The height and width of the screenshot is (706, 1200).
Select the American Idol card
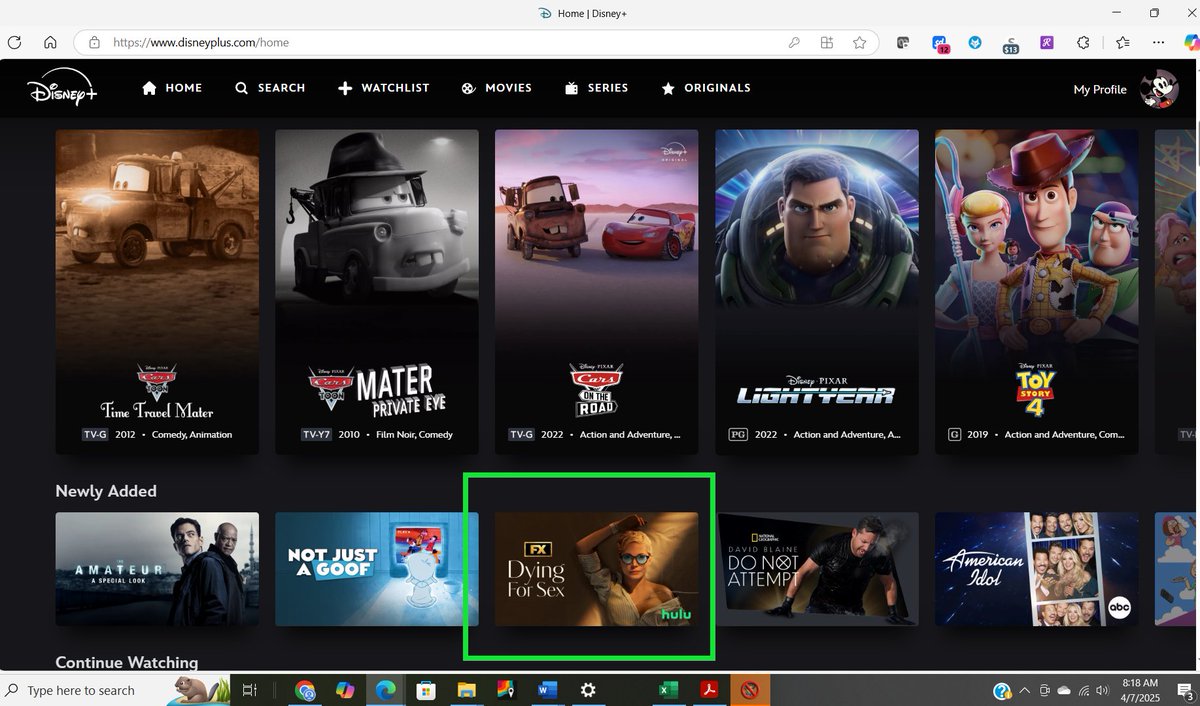point(1037,569)
